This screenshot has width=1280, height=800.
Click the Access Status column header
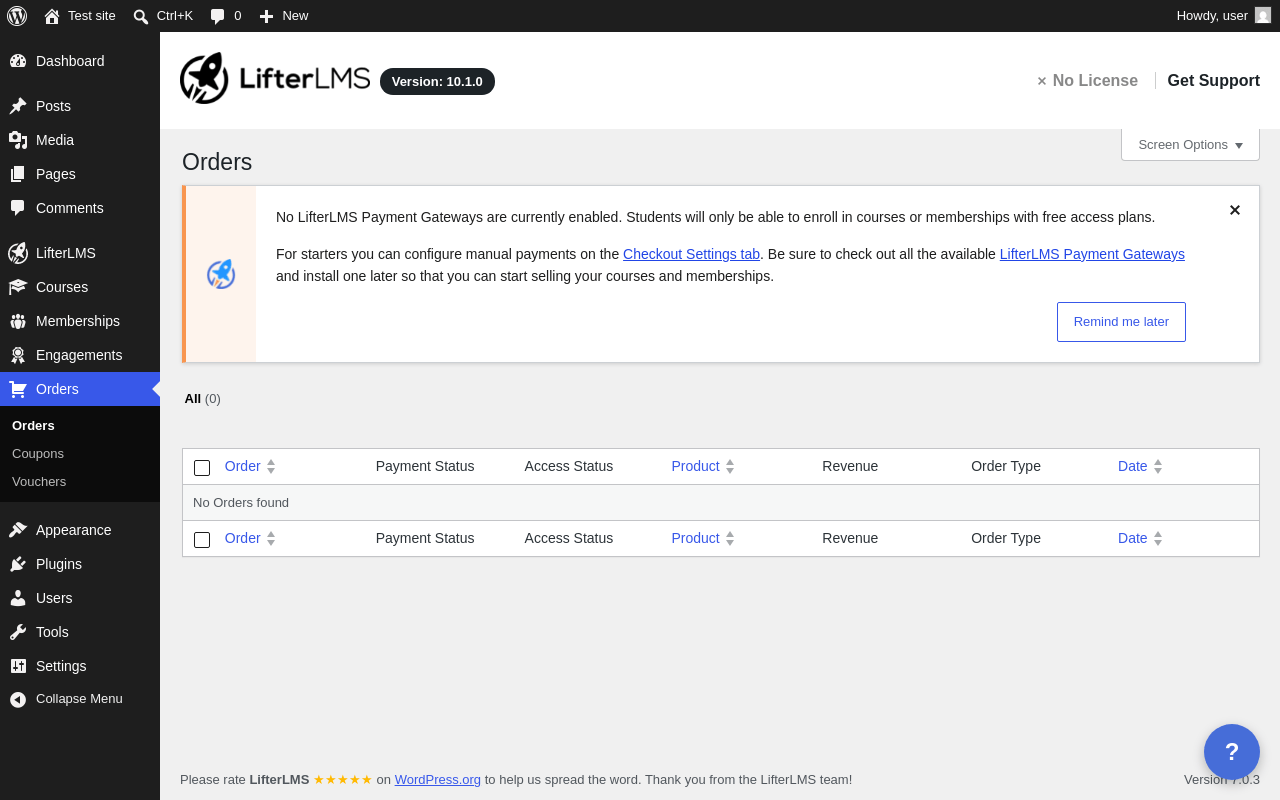click(569, 466)
